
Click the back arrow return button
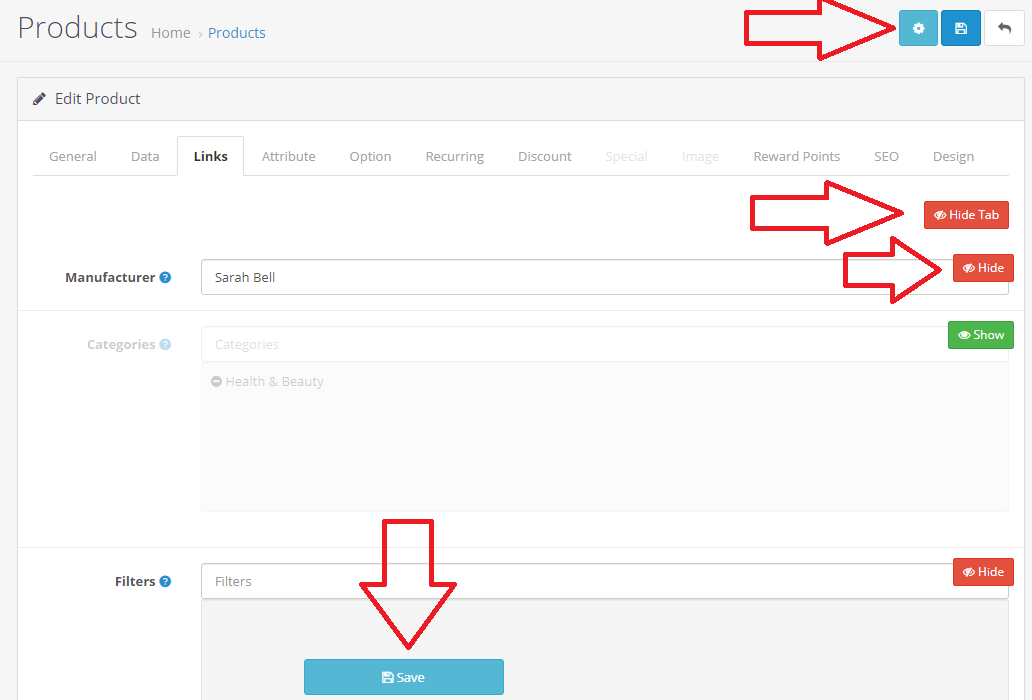1004,28
